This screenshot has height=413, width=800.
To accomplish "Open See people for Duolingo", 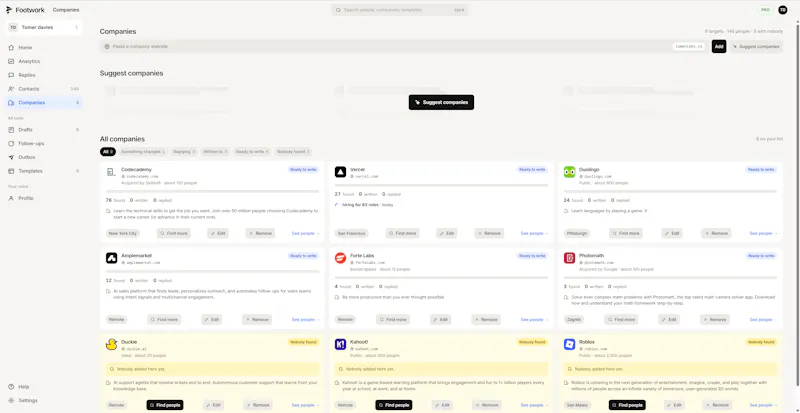I will pos(763,233).
